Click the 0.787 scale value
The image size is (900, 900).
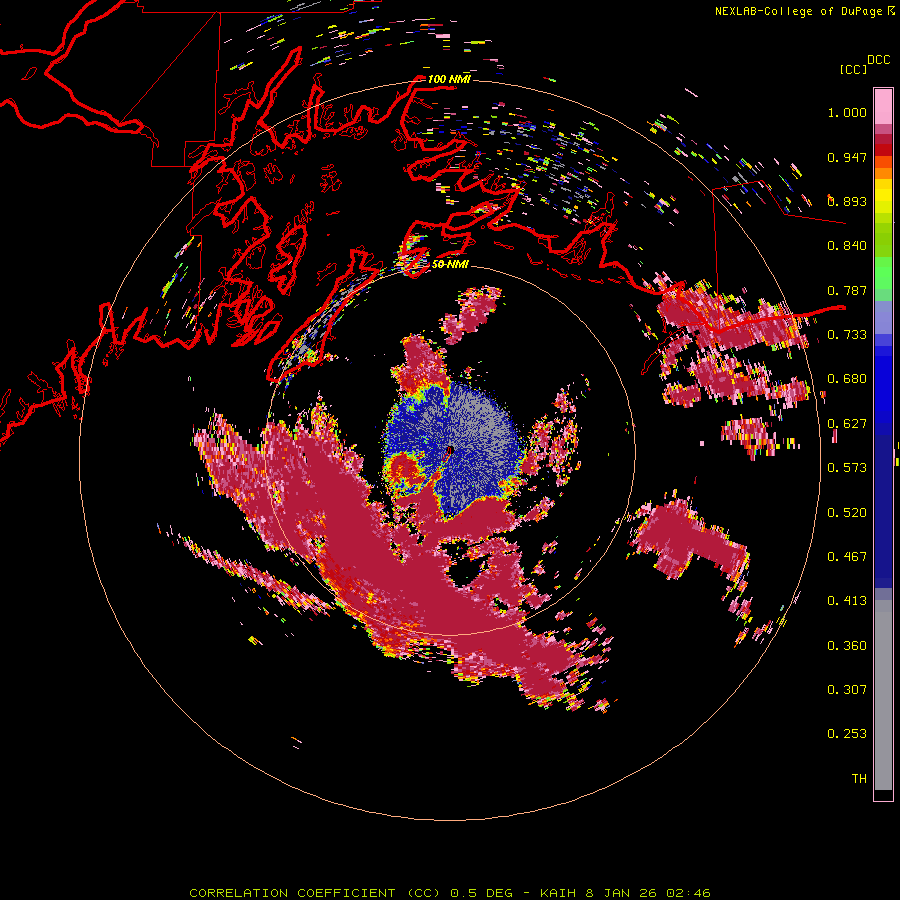847,290
